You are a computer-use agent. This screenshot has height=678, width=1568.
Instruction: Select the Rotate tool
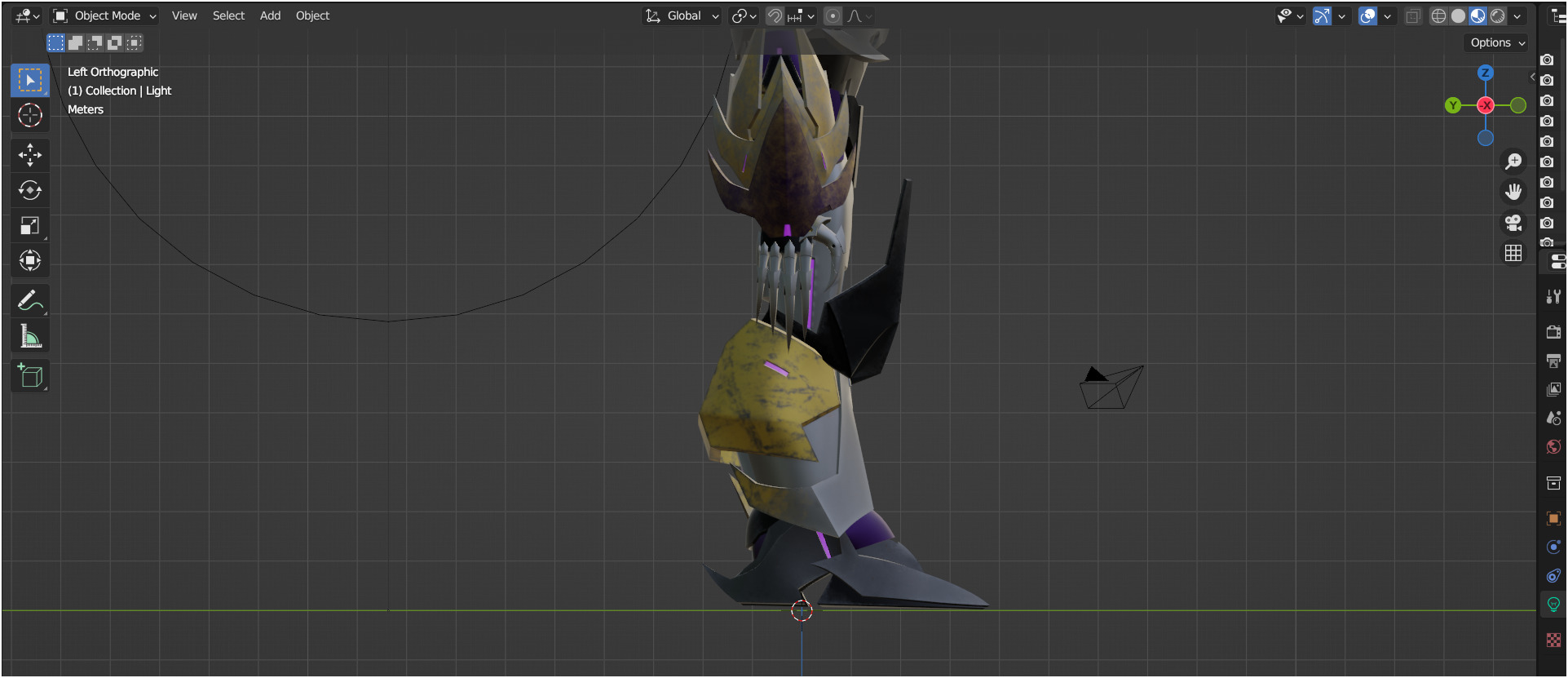30,190
